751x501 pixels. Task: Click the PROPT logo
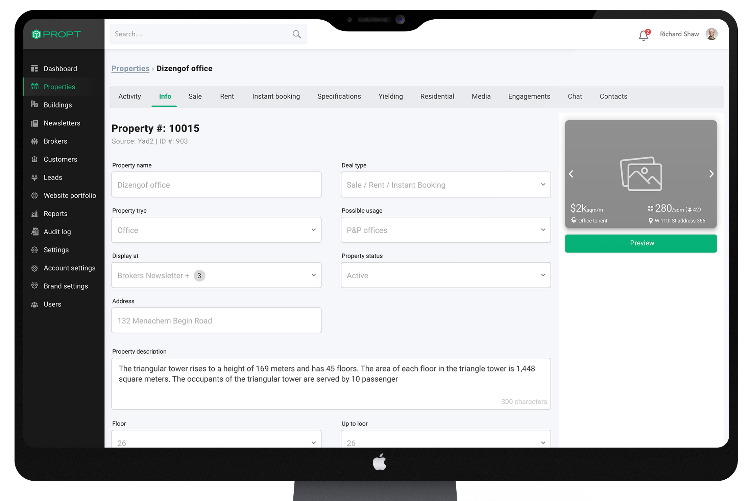[56, 34]
